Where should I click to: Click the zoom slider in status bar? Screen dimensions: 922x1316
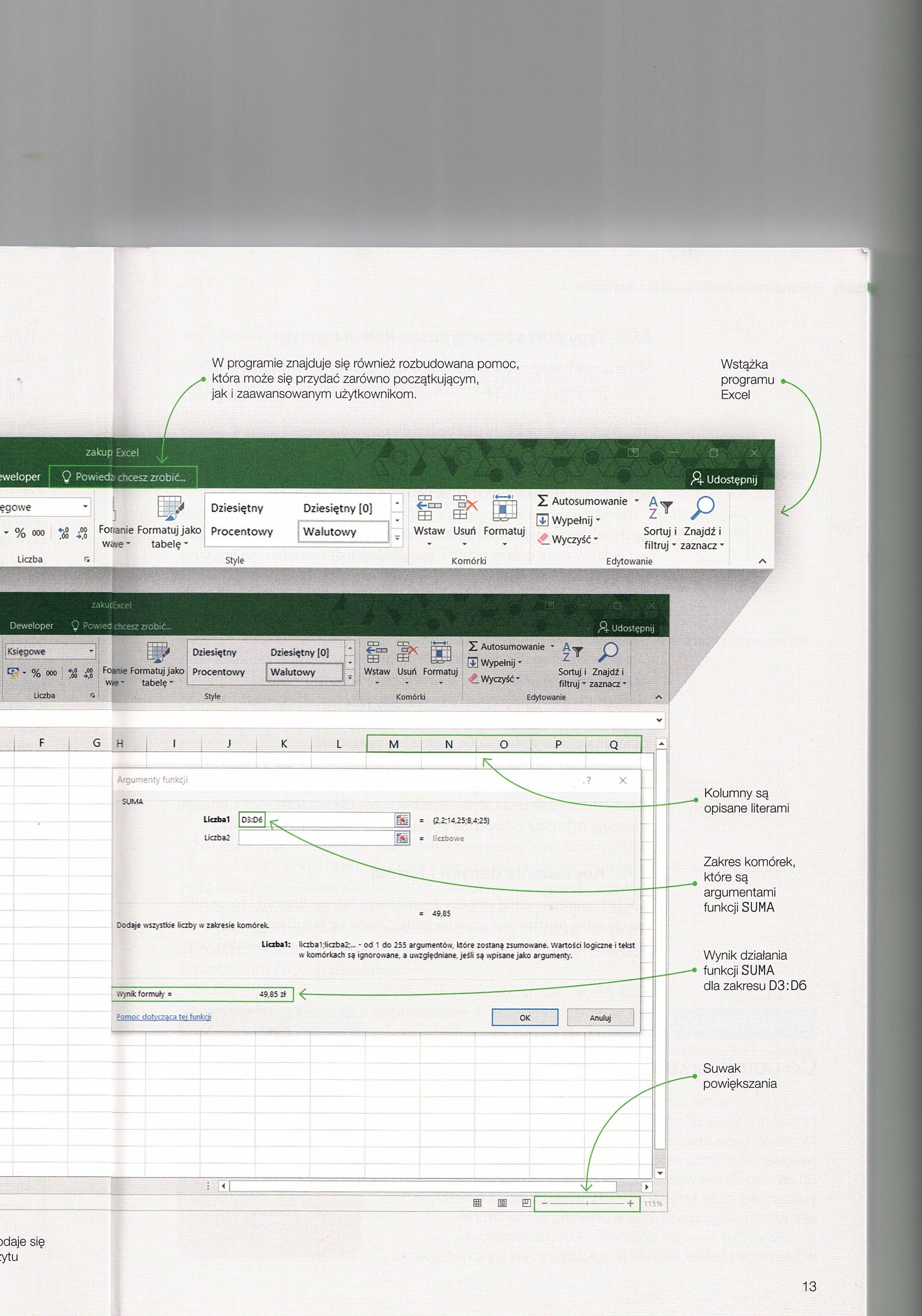pyautogui.click(x=587, y=1203)
